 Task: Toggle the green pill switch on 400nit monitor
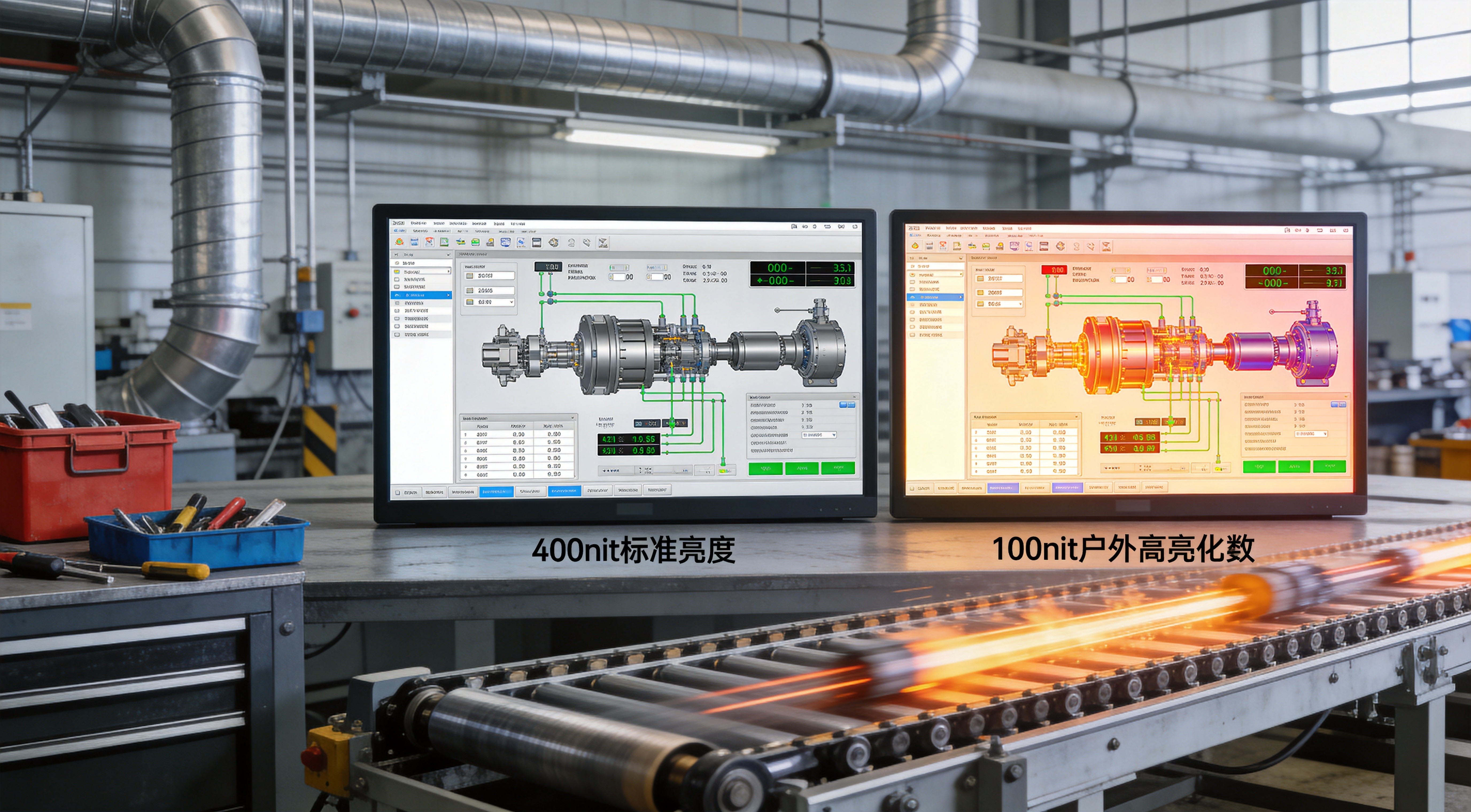618,267
